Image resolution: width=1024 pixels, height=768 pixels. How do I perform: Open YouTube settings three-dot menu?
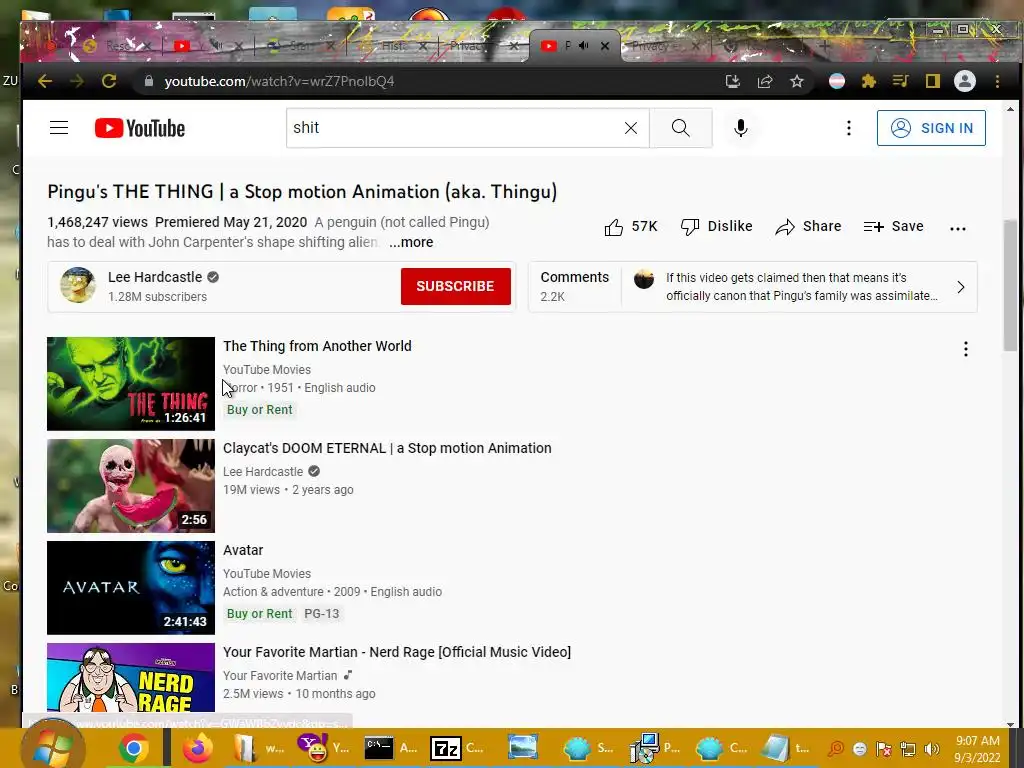(849, 128)
